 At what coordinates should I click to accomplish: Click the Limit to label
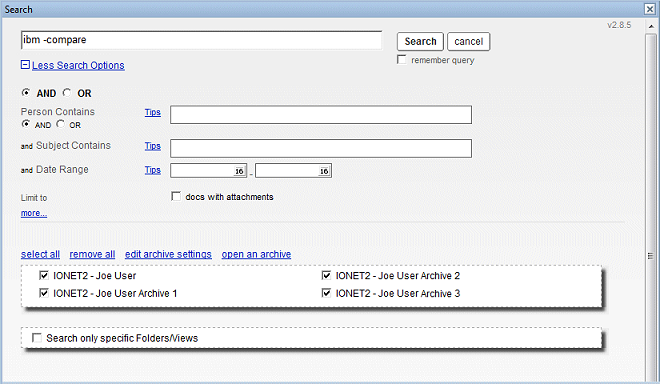(34, 197)
